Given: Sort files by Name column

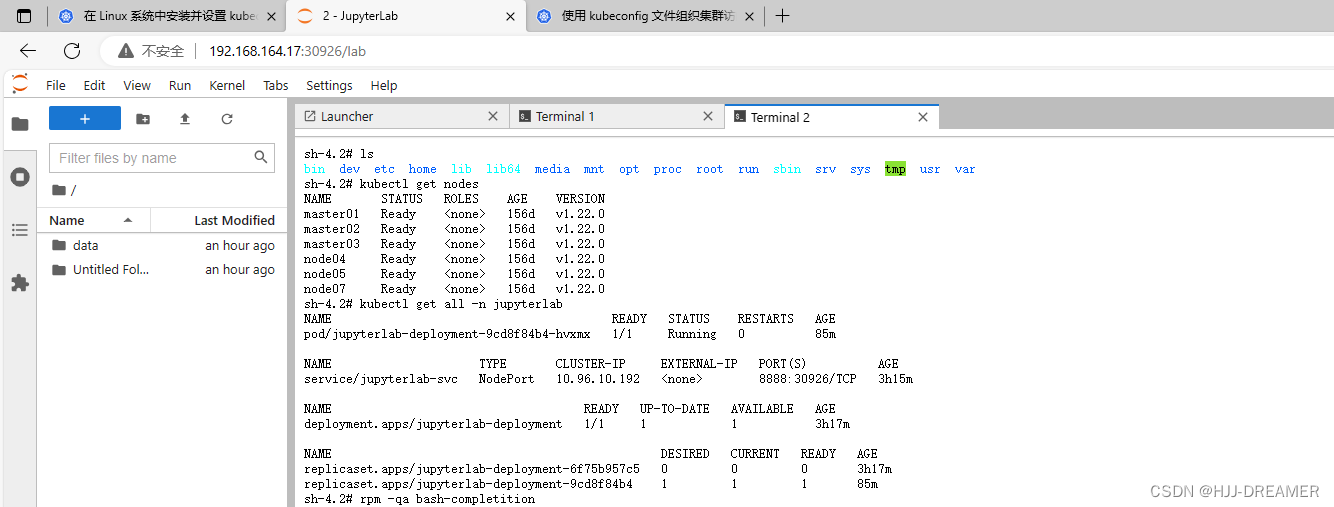Looking at the screenshot, I should click(x=93, y=220).
